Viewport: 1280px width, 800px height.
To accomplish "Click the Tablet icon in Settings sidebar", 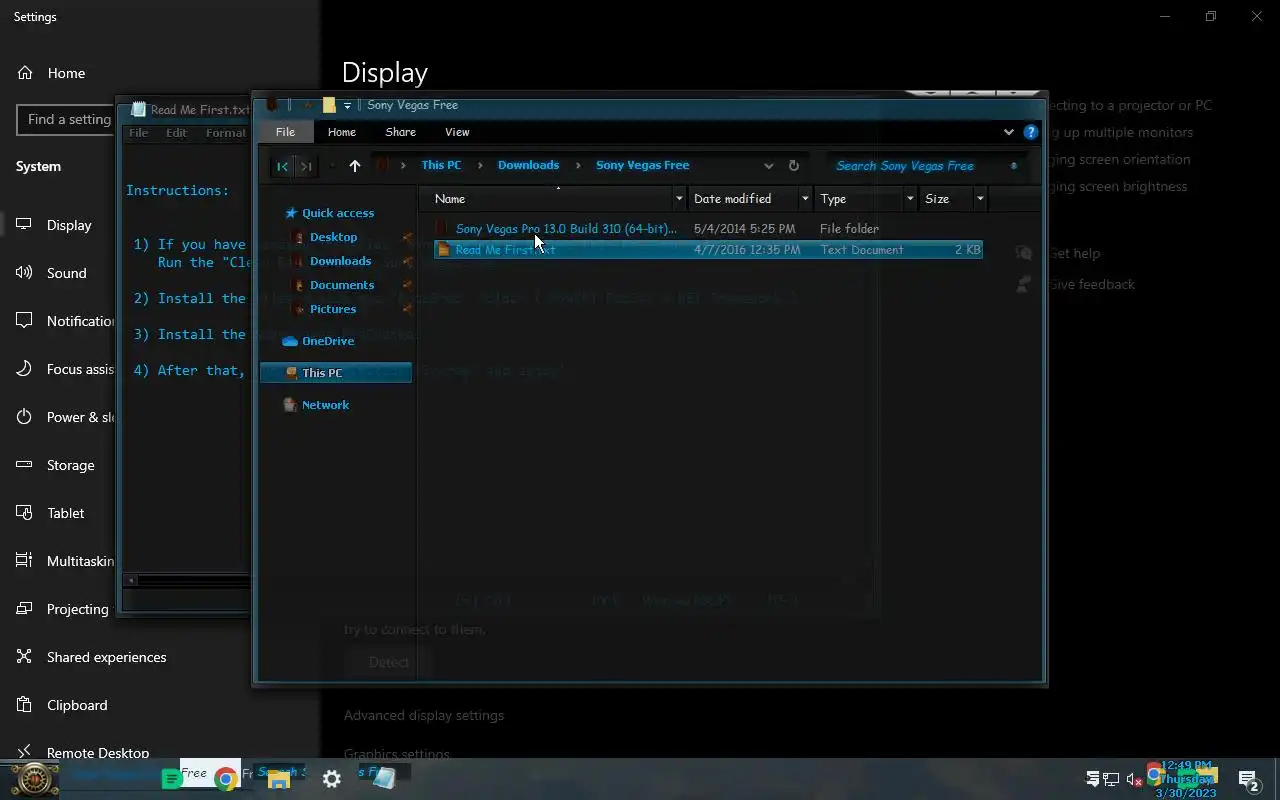I will (24, 513).
